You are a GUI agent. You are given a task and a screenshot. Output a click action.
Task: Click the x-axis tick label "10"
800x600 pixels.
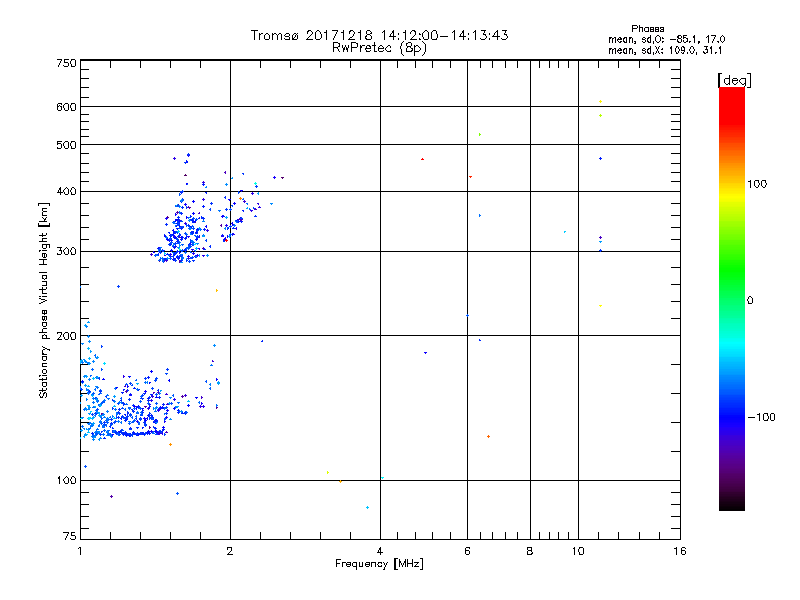click(x=578, y=551)
